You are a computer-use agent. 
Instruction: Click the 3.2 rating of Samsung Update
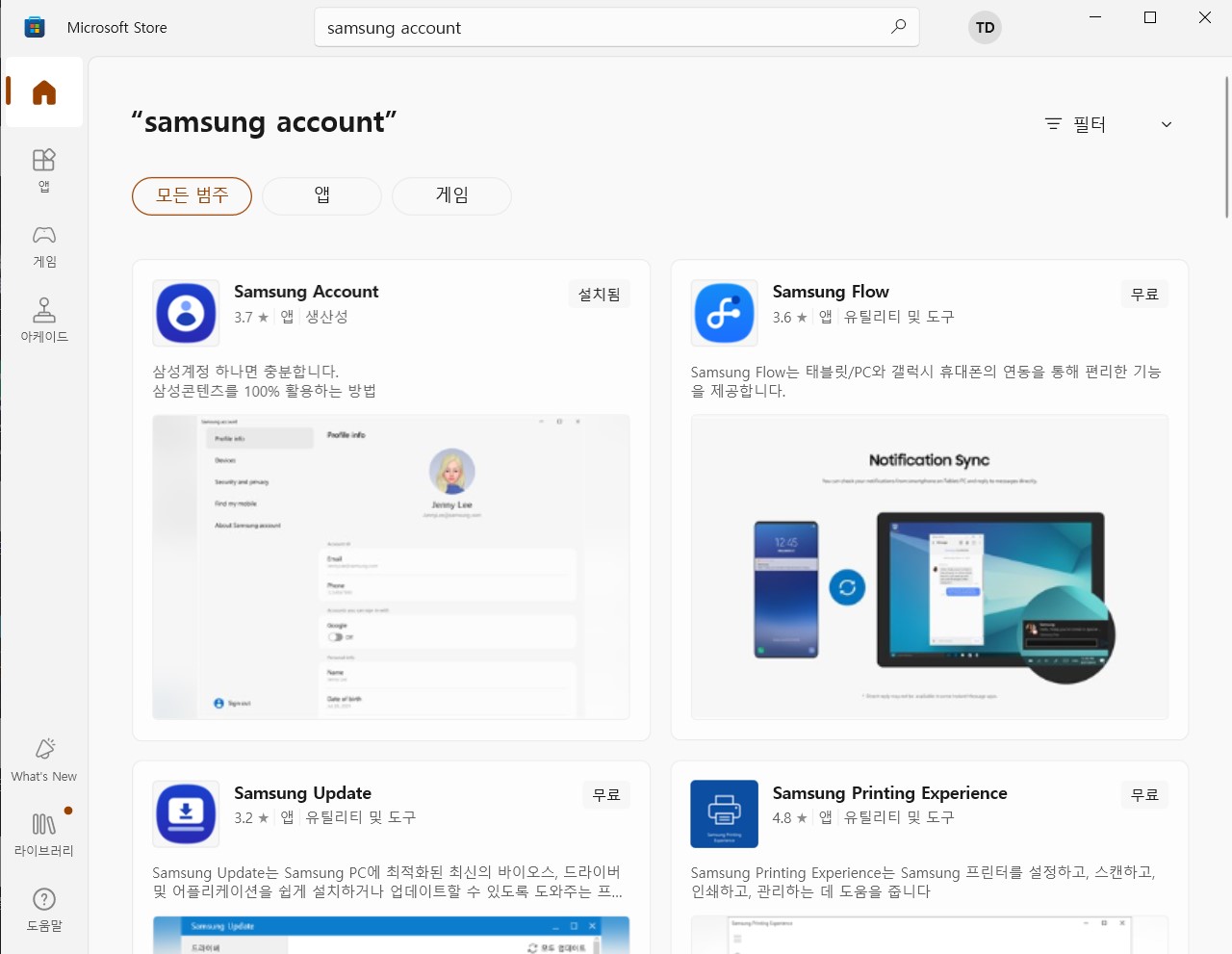click(251, 818)
